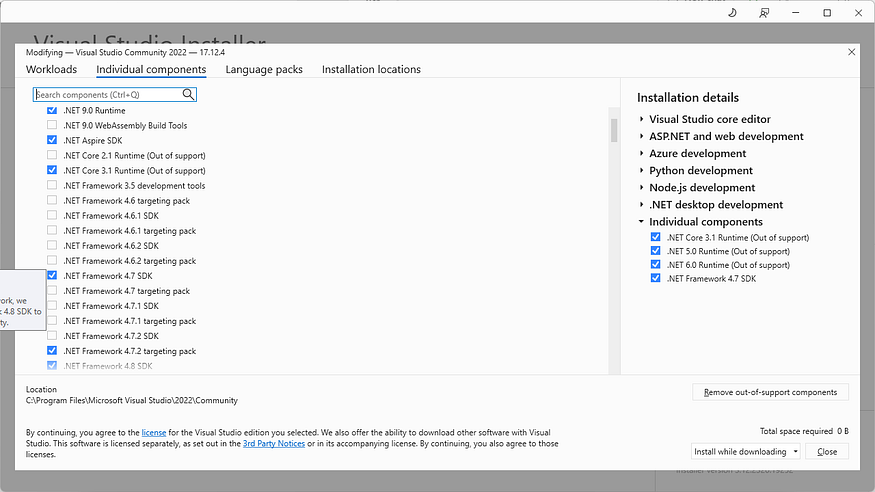This screenshot has height=492, width=875.
Task: Check .NET Framework 4.7.2 SDK
Action: 52,336
